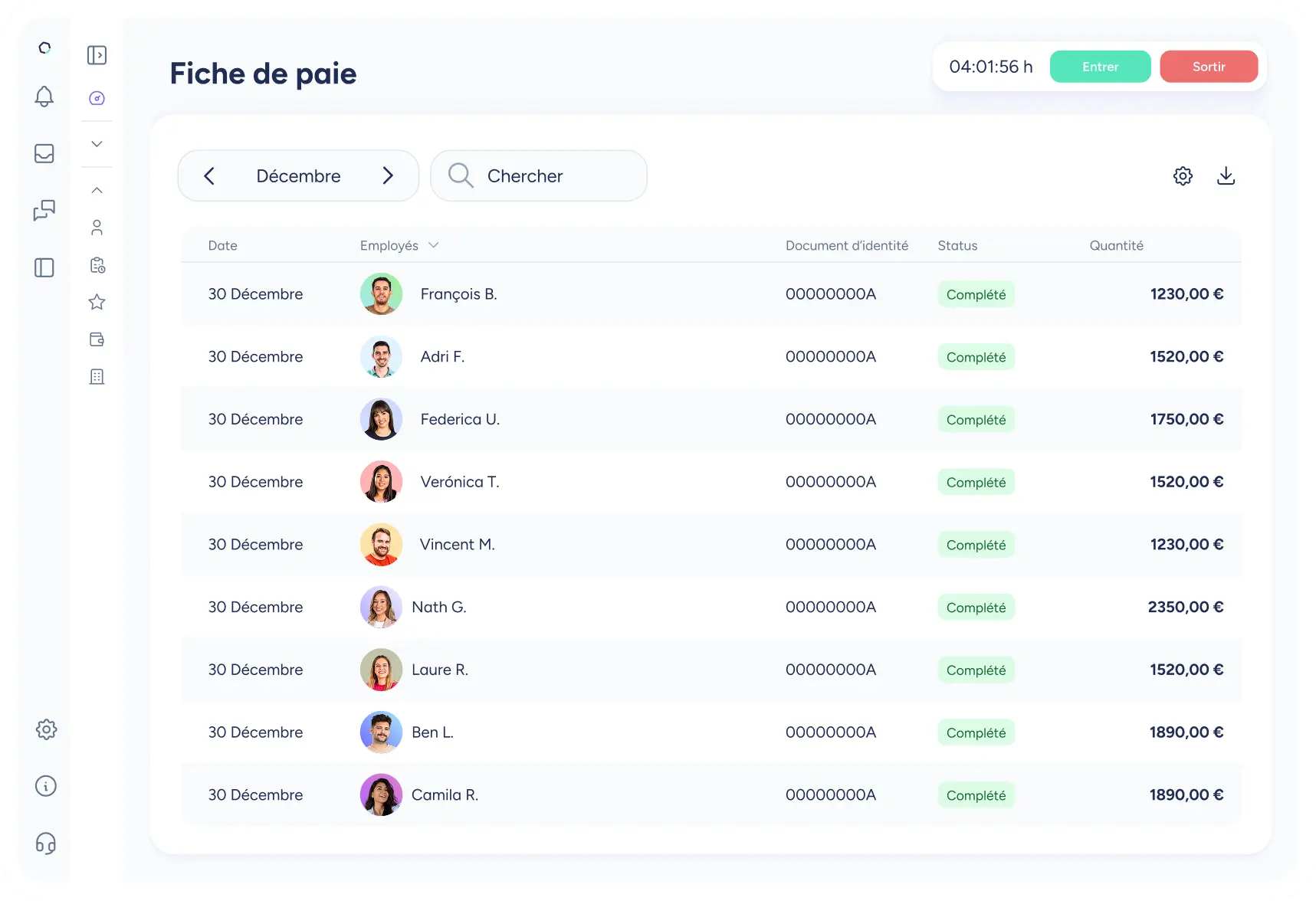Open the wallet icon in sidebar
This screenshot has width=1316, height=901.
click(x=97, y=339)
